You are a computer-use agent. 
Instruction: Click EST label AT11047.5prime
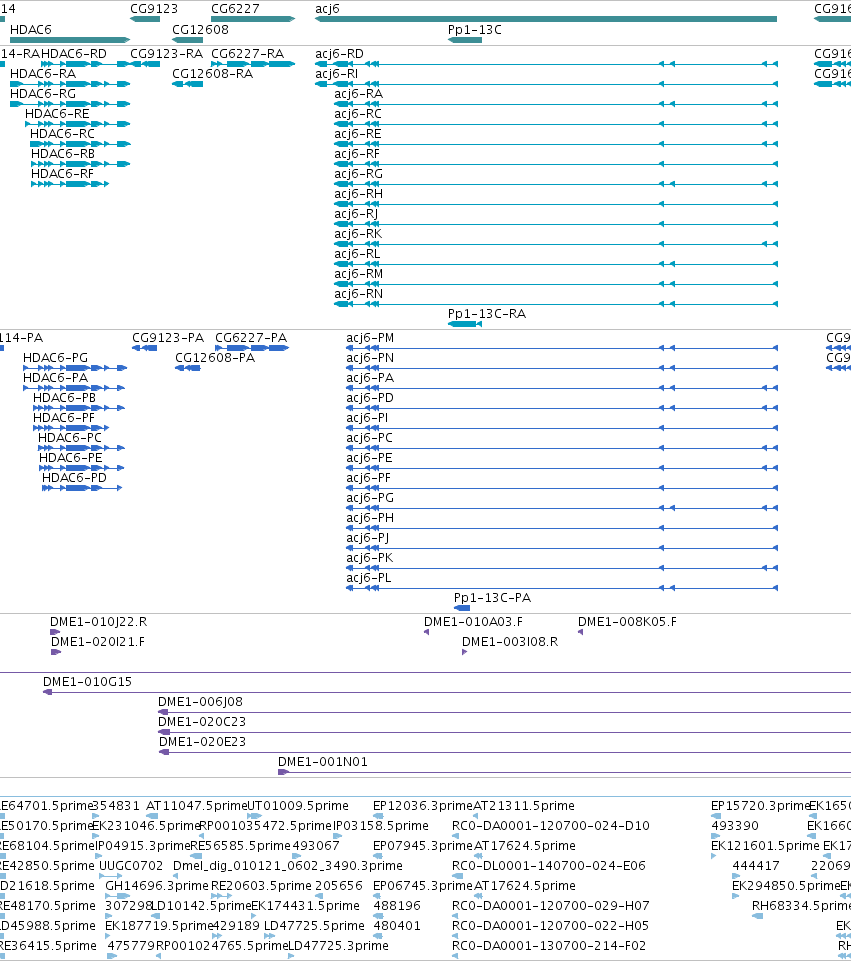point(196,805)
